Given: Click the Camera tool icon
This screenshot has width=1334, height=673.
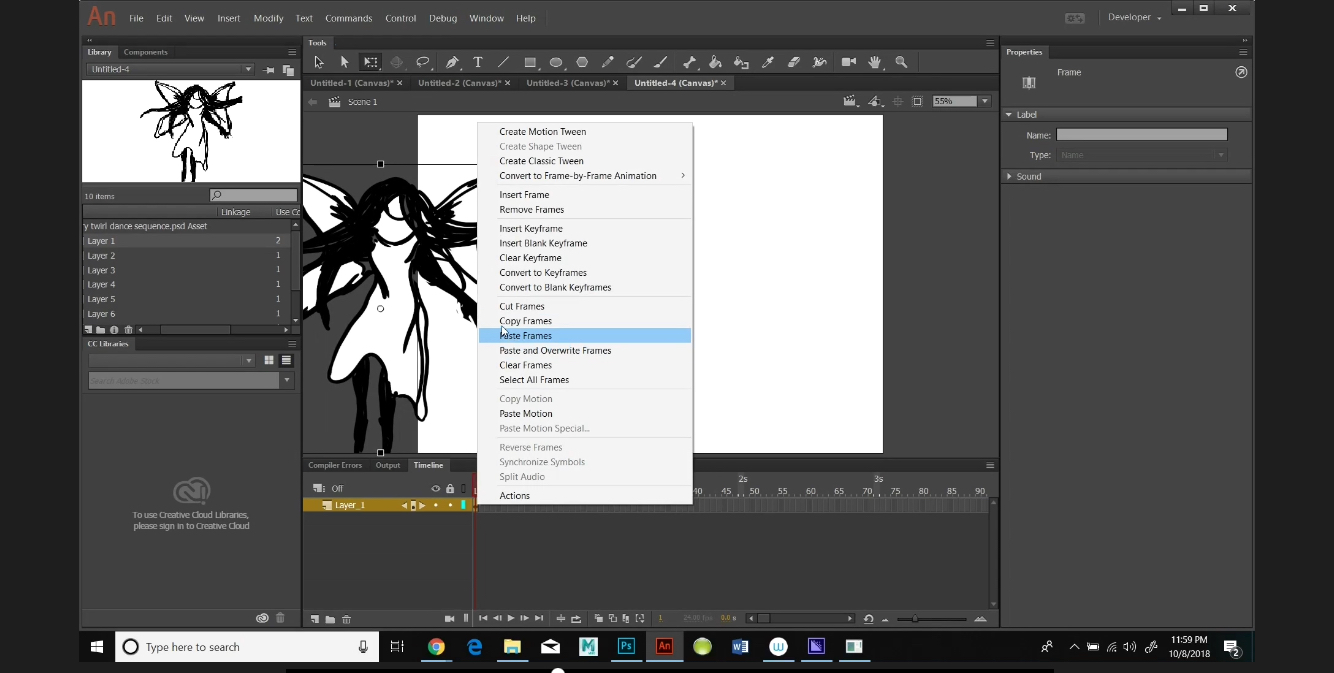Looking at the screenshot, I should coord(848,62).
